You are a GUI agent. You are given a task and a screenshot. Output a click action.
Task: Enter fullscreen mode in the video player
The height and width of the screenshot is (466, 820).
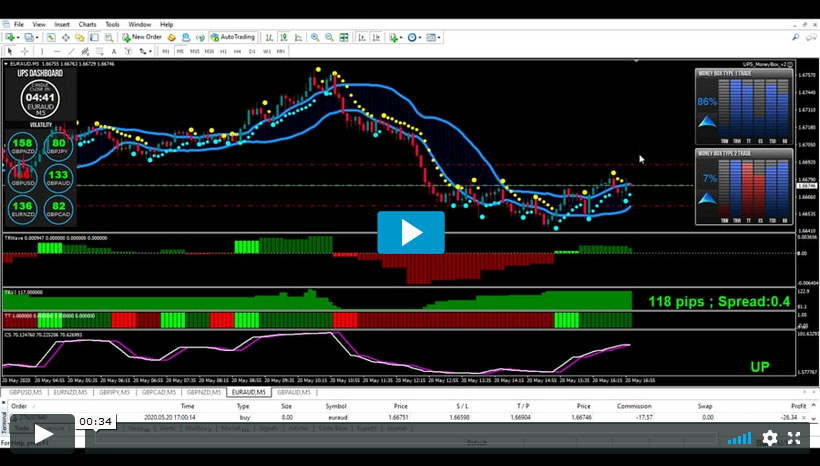pyautogui.click(x=794, y=438)
